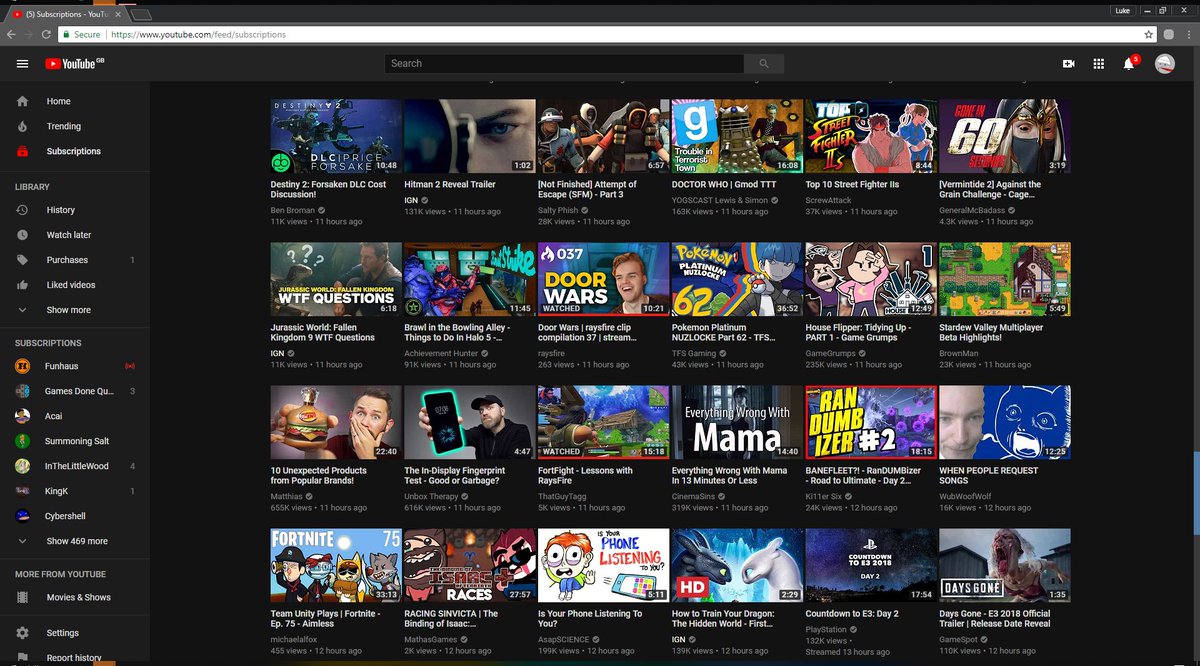1200x666 pixels.
Task: Open the notifications bell
Action: (1129, 63)
